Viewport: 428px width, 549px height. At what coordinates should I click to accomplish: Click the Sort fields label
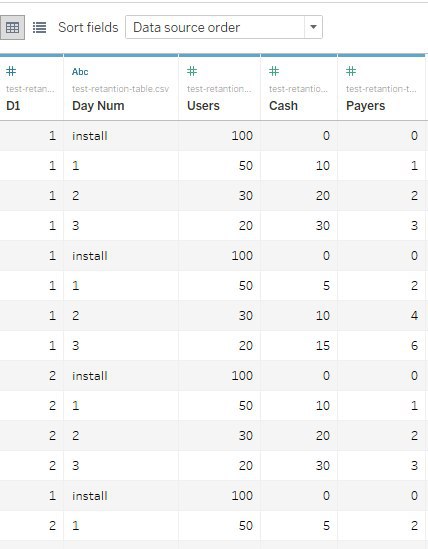[x=88, y=27]
